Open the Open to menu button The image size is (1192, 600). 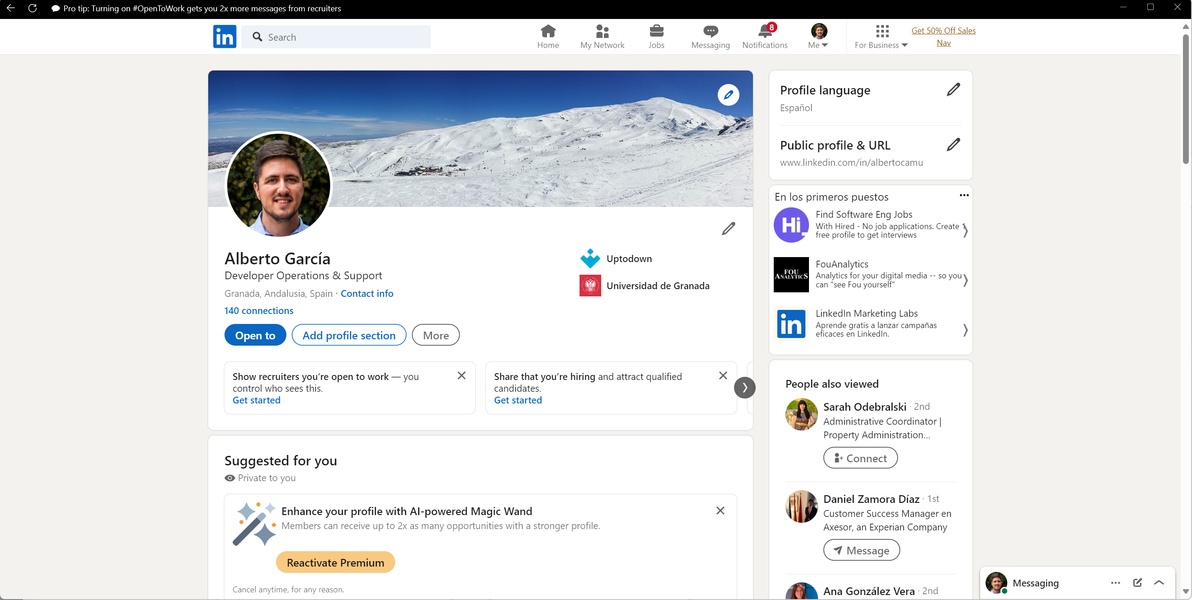pos(255,335)
